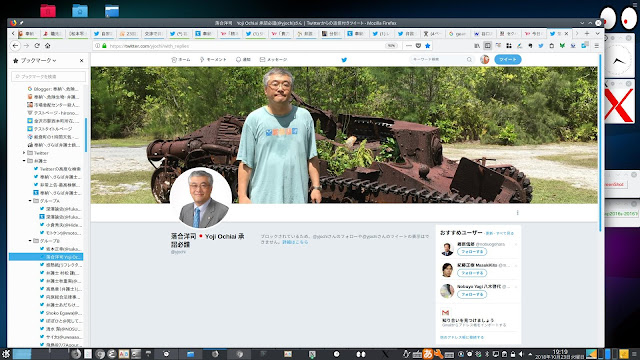Click the blue Twitter bird extension icon
Screen dimensions: 640x360
click(x=541, y=46)
